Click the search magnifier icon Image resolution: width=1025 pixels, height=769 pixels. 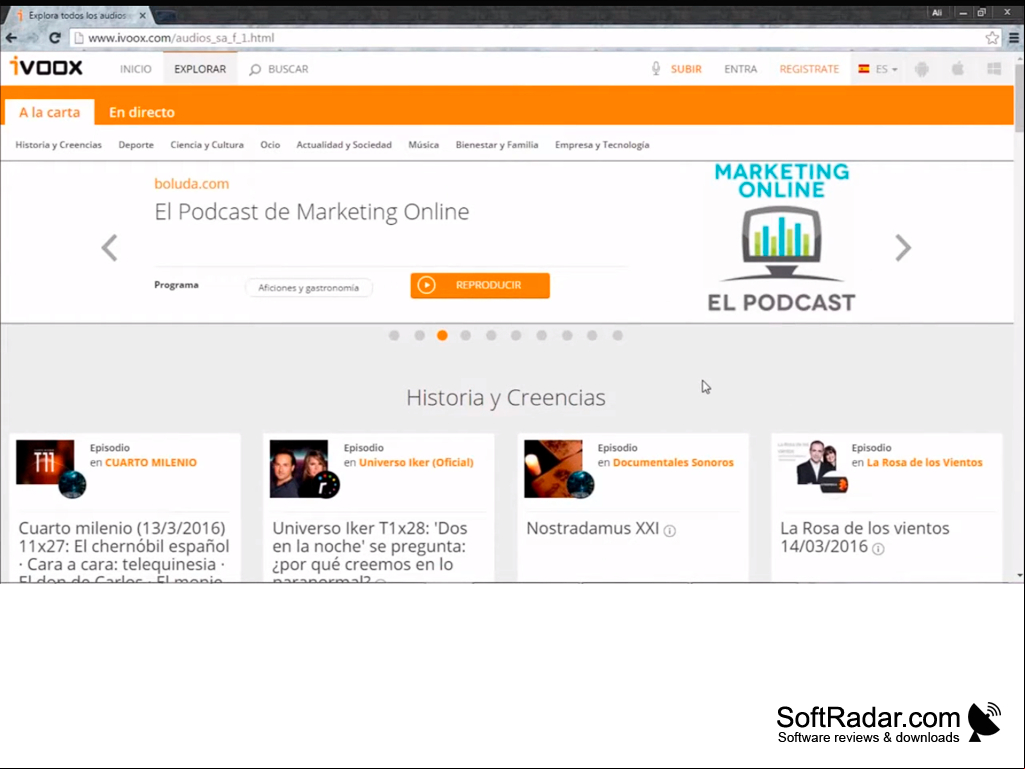[255, 69]
